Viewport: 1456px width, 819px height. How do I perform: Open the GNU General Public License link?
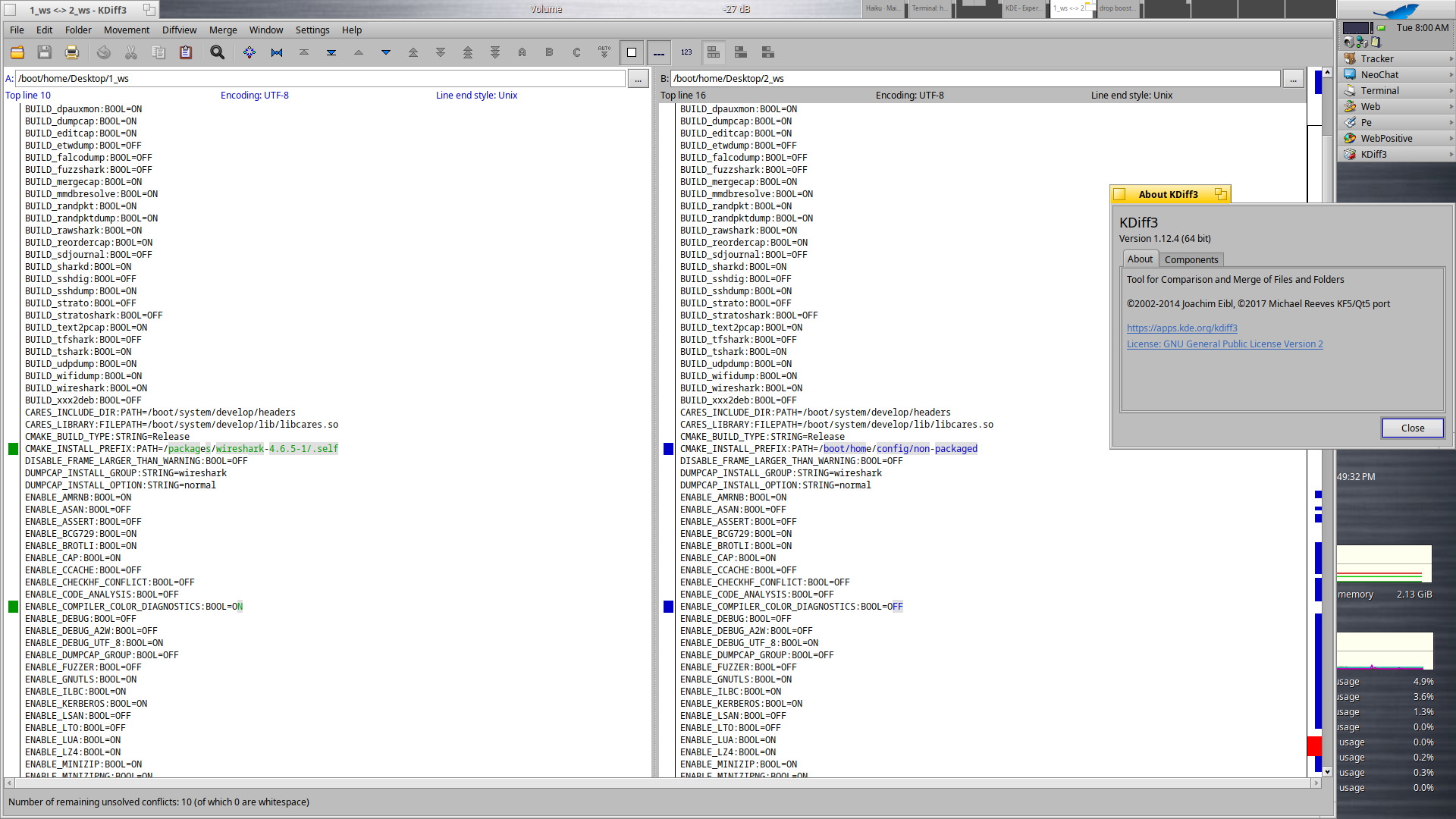[1225, 344]
